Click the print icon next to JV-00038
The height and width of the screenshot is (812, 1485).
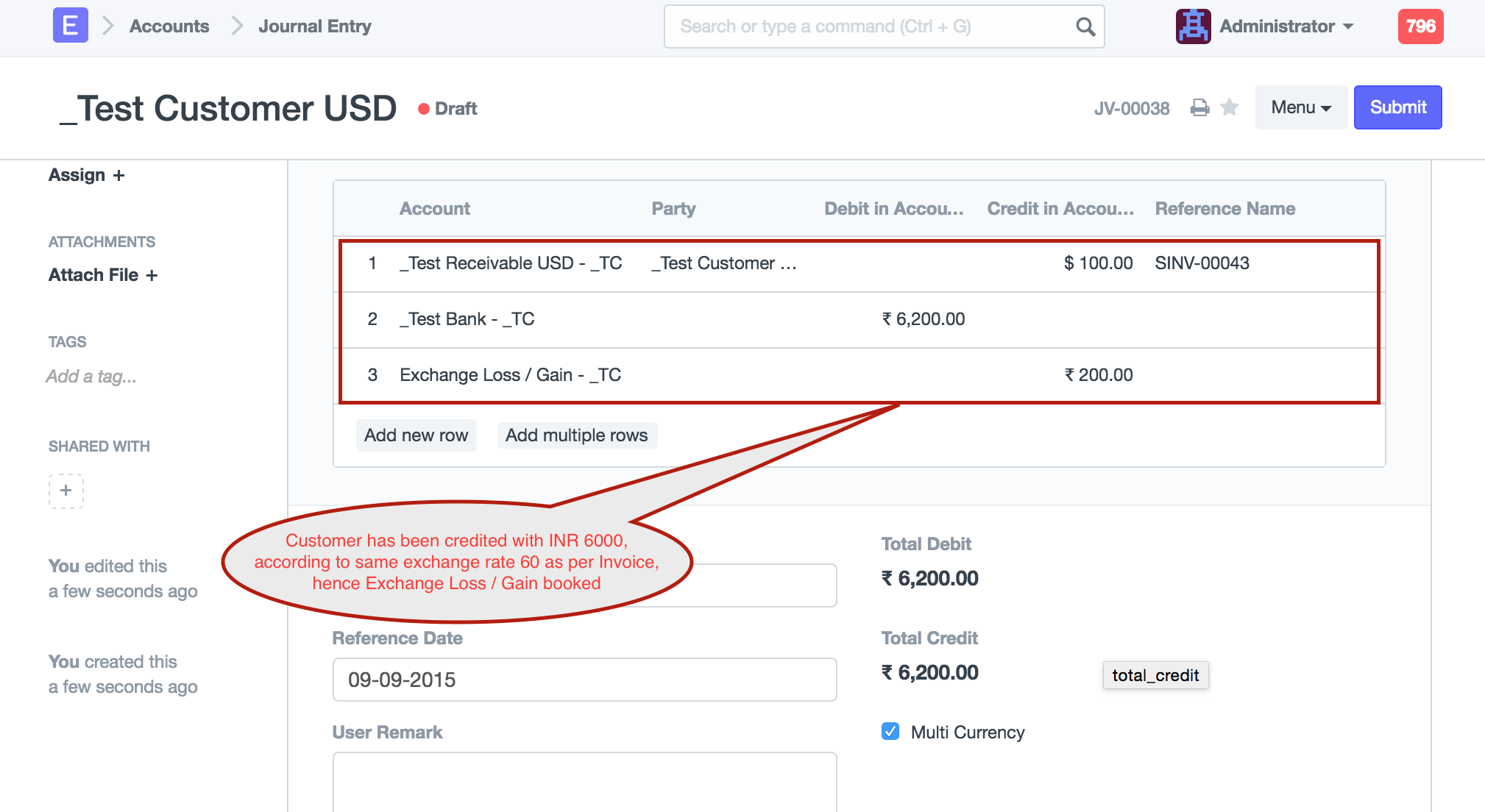coord(1199,108)
